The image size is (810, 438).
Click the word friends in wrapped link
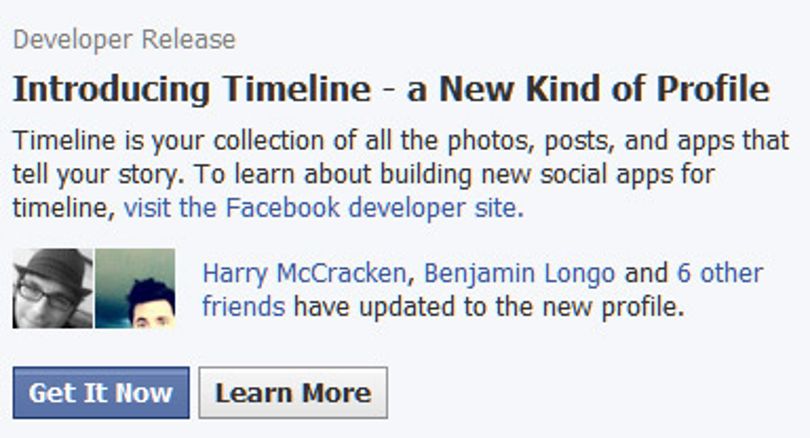(x=243, y=307)
